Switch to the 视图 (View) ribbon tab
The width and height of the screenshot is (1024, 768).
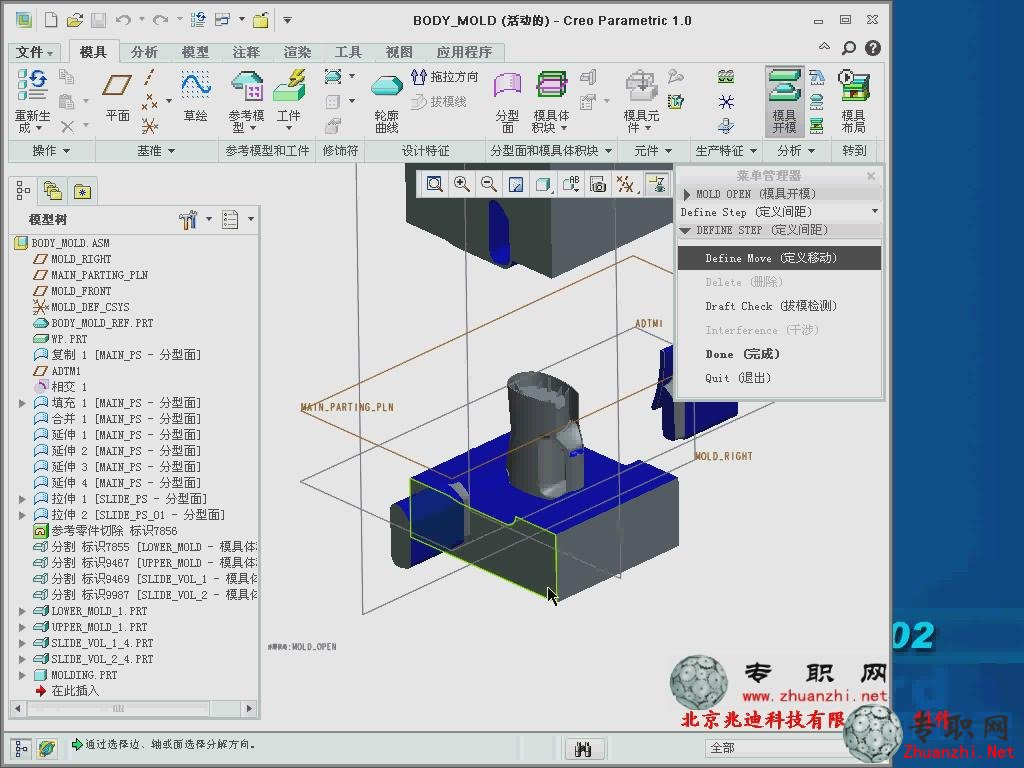(399, 52)
